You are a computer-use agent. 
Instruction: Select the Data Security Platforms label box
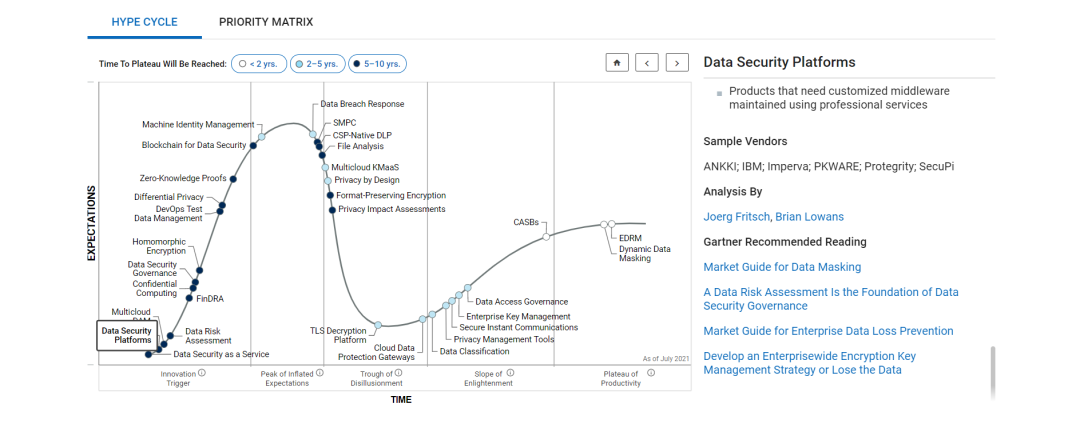tap(127, 335)
